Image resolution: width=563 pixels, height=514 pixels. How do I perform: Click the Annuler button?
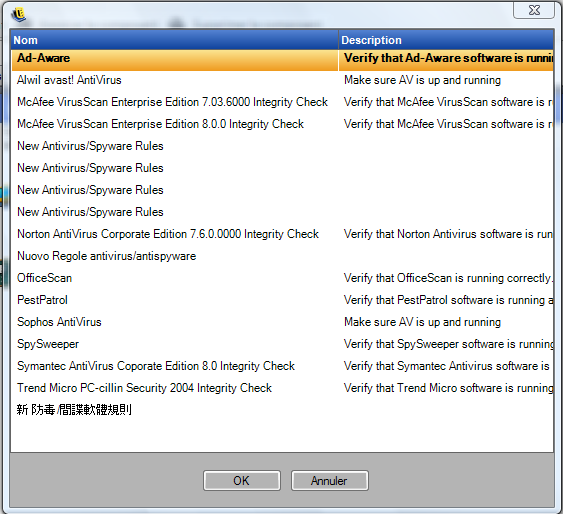pos(330,480)
